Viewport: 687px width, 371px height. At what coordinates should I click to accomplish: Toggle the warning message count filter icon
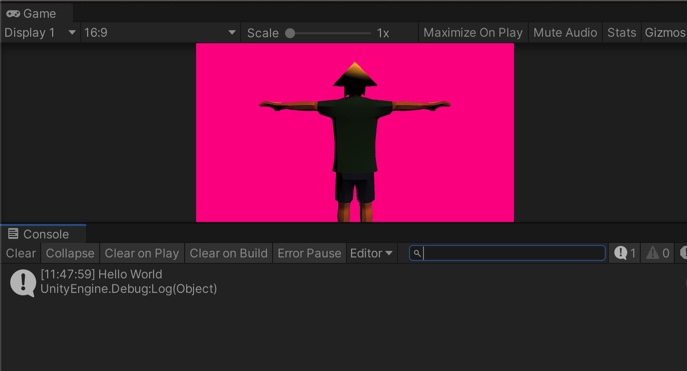click(652, 253)
